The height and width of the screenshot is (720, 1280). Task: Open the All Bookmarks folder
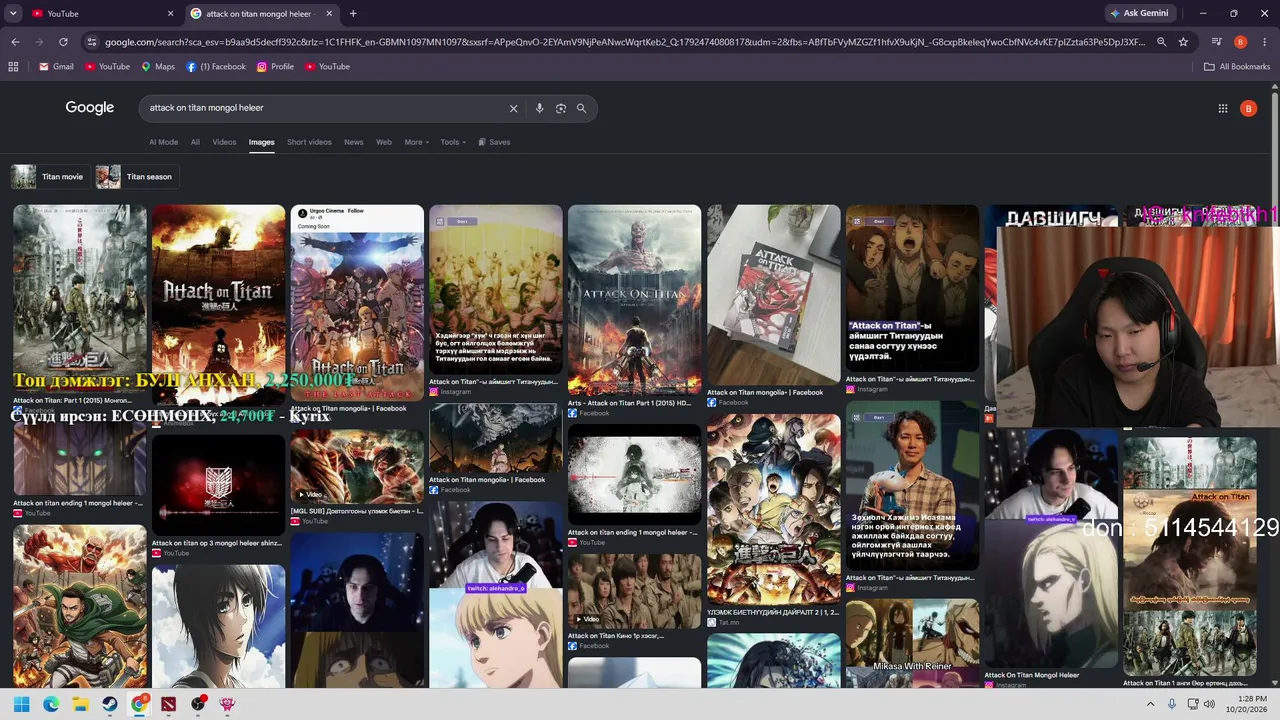1237,67
